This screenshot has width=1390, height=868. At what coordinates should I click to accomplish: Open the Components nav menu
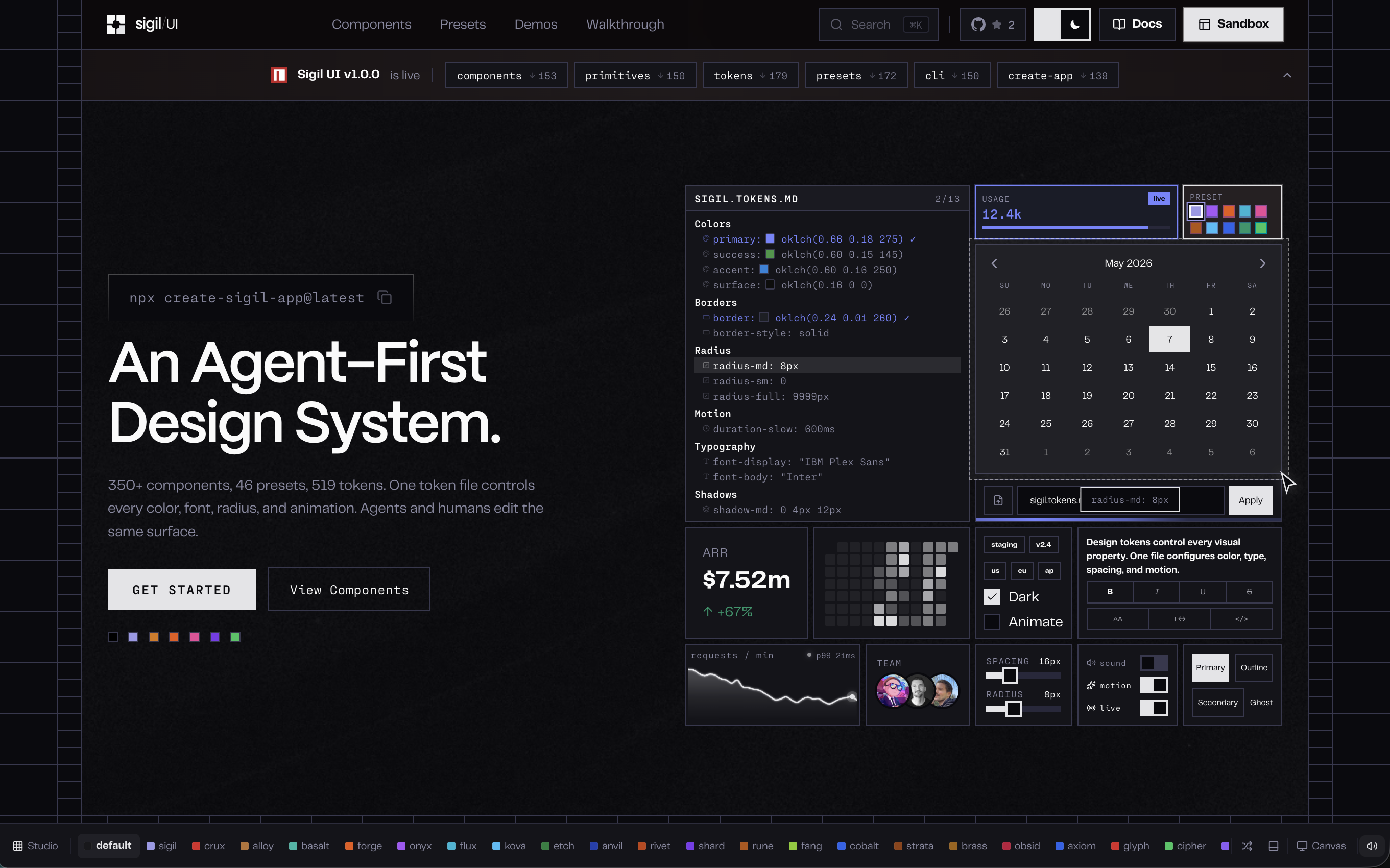(x=371, y=24)
